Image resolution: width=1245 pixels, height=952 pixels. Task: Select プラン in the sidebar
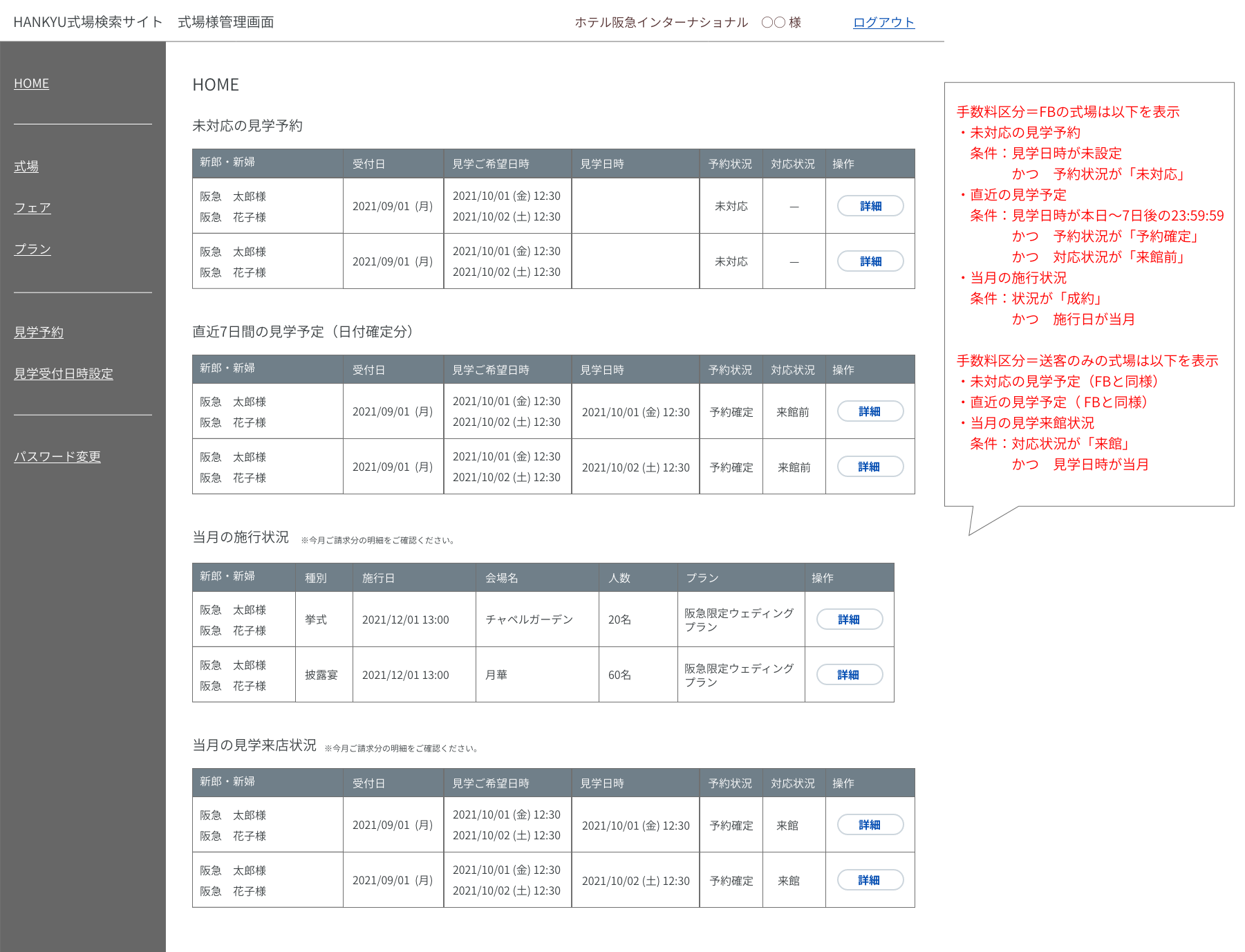[x=32, y=250]
